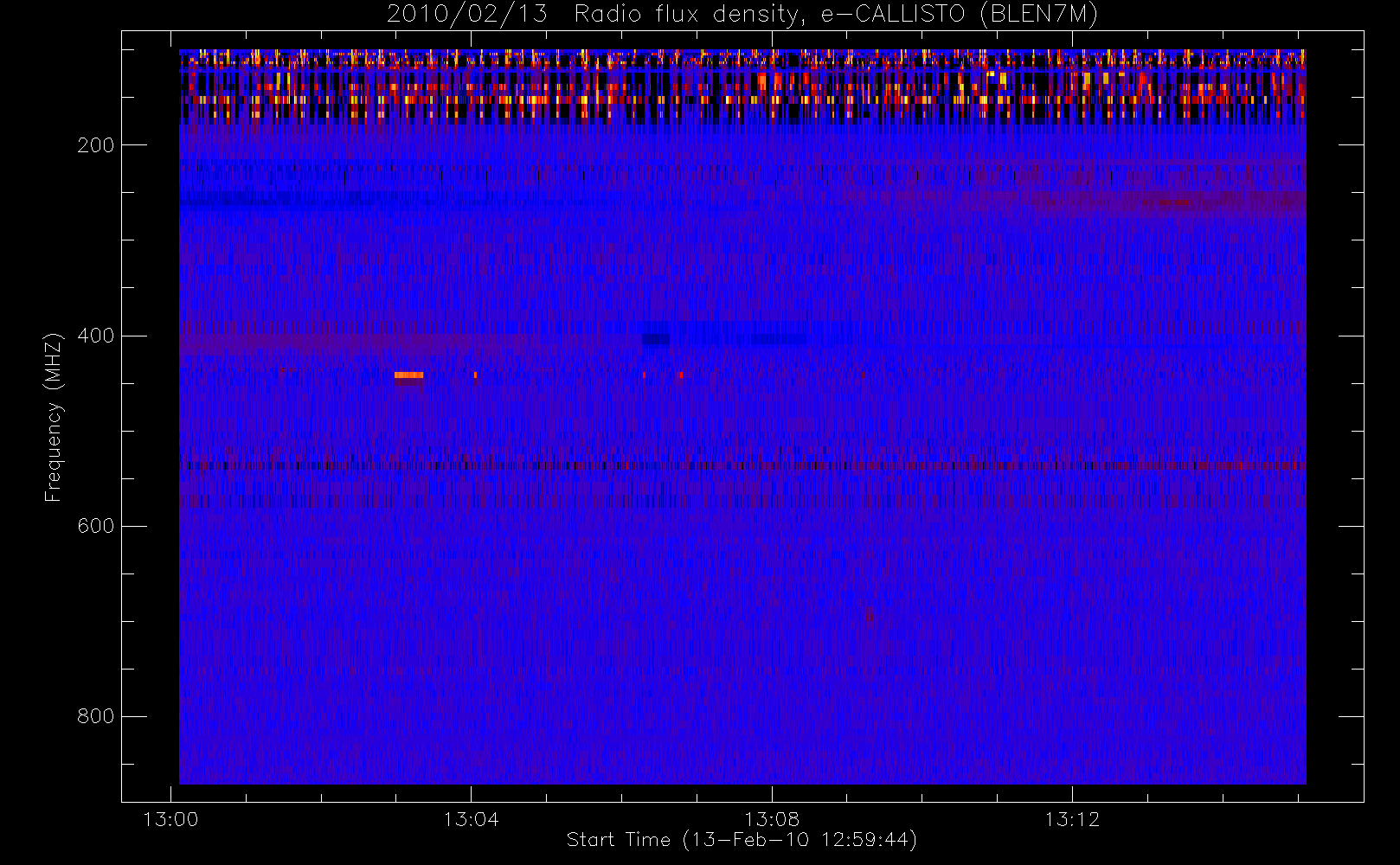Click the plot title 'Radio flux density, e-CALLISTO (BLEN7M)'
Screen dimensions: 1400x865
click(x=836, y=14)
